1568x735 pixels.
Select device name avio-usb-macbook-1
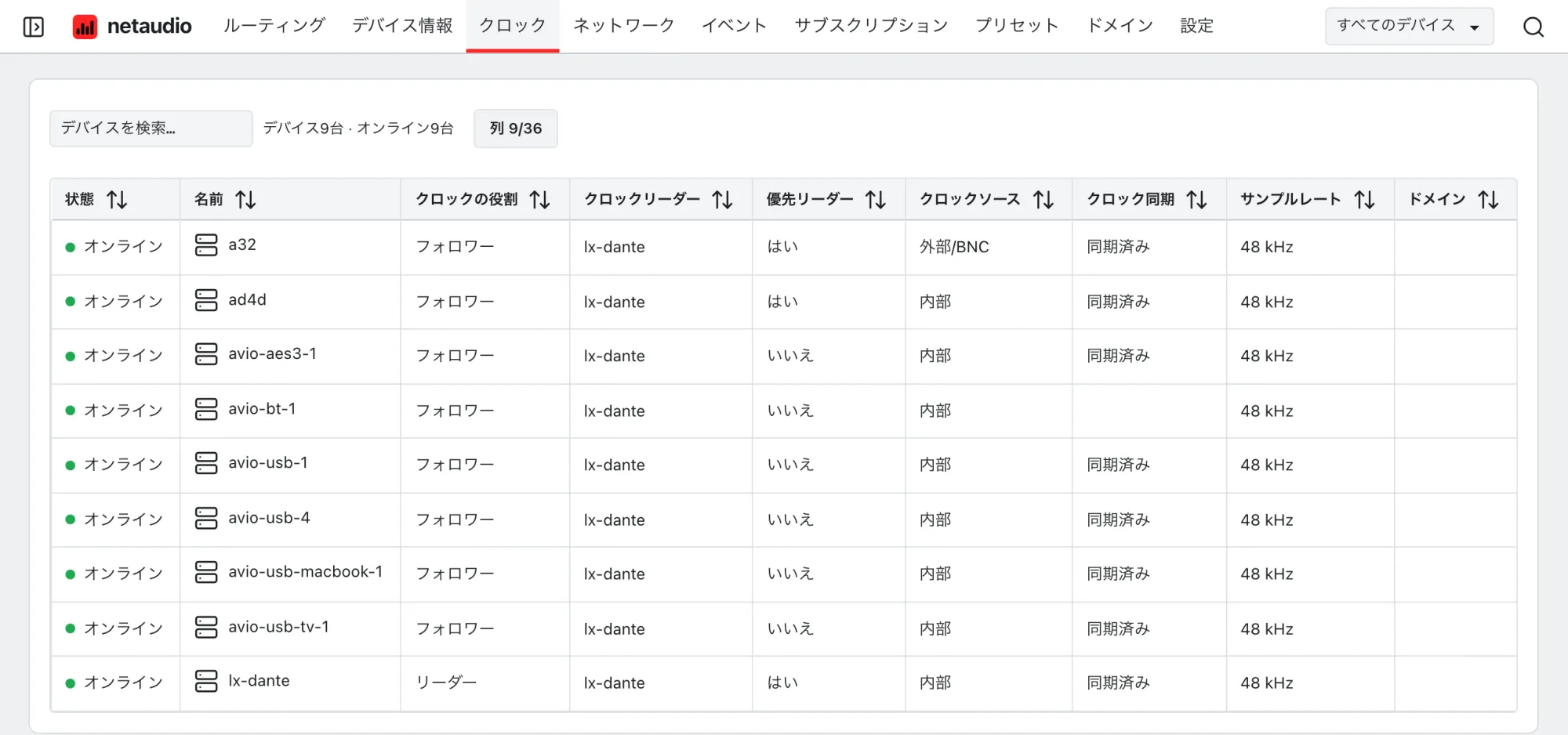[x=306, y=571]
